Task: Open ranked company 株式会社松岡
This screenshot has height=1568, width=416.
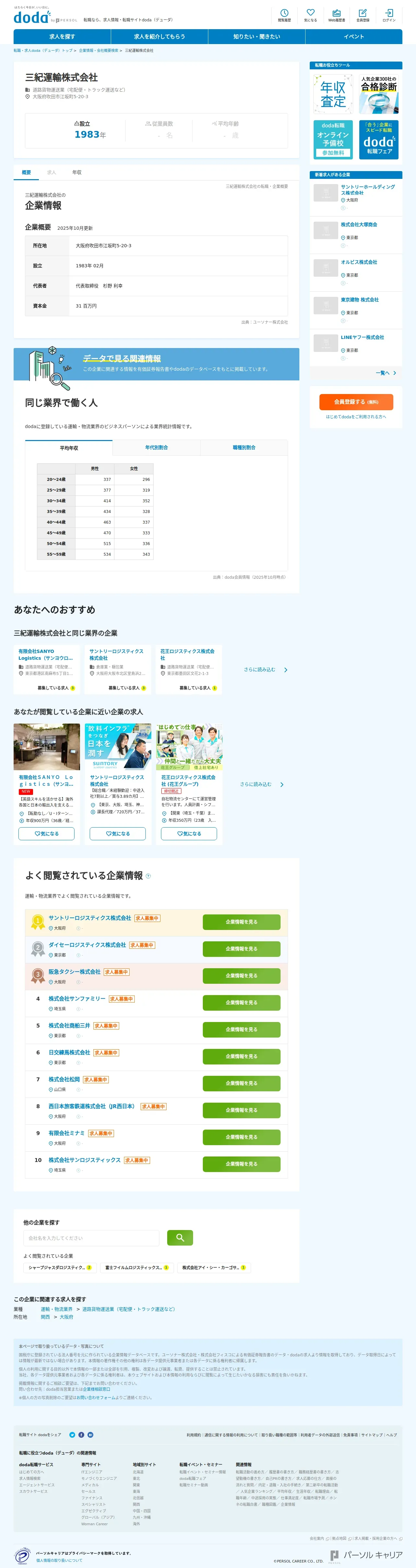Action: (64, 1079)
